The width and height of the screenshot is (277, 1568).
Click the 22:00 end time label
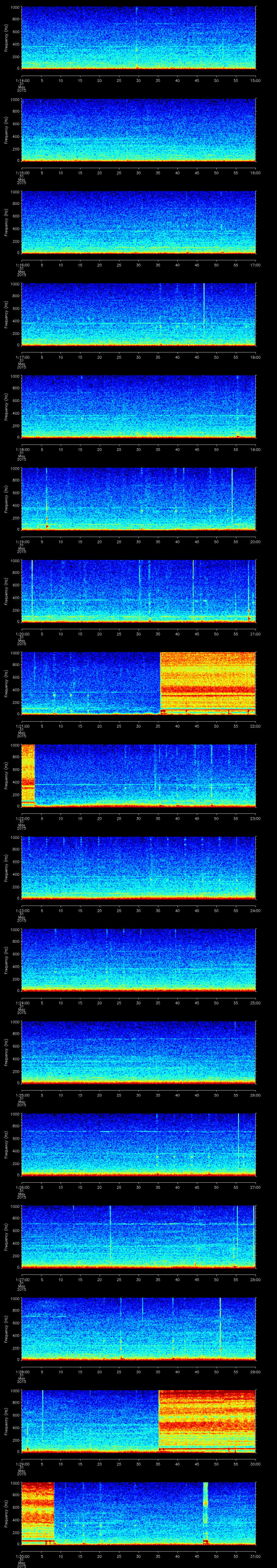point(255,726)
